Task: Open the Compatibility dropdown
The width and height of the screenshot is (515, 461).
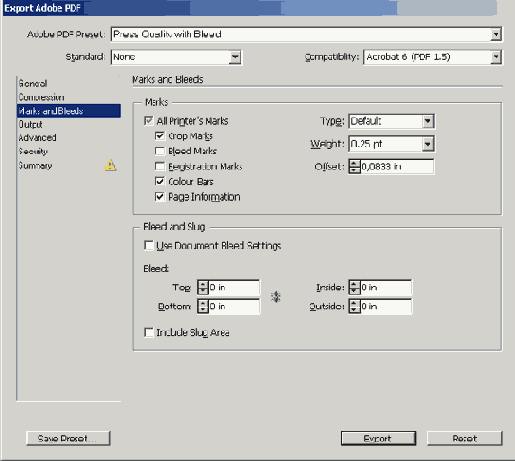Action: (x=496, y=57)
